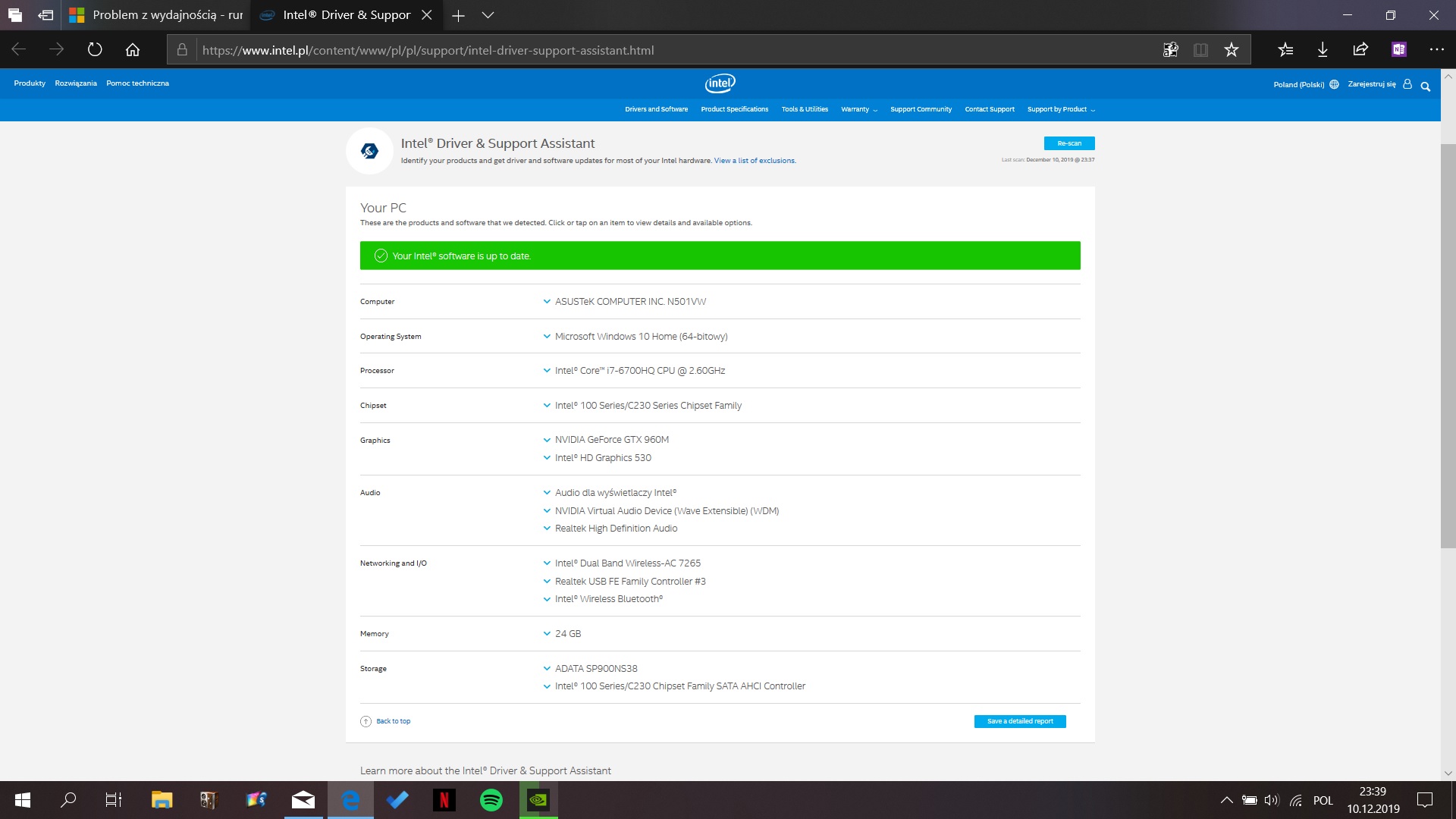Expand the NVIDIA GeForce GTX 960M entry
The width and height of the screenshot is (1456, 819).
tap(611, 440)
